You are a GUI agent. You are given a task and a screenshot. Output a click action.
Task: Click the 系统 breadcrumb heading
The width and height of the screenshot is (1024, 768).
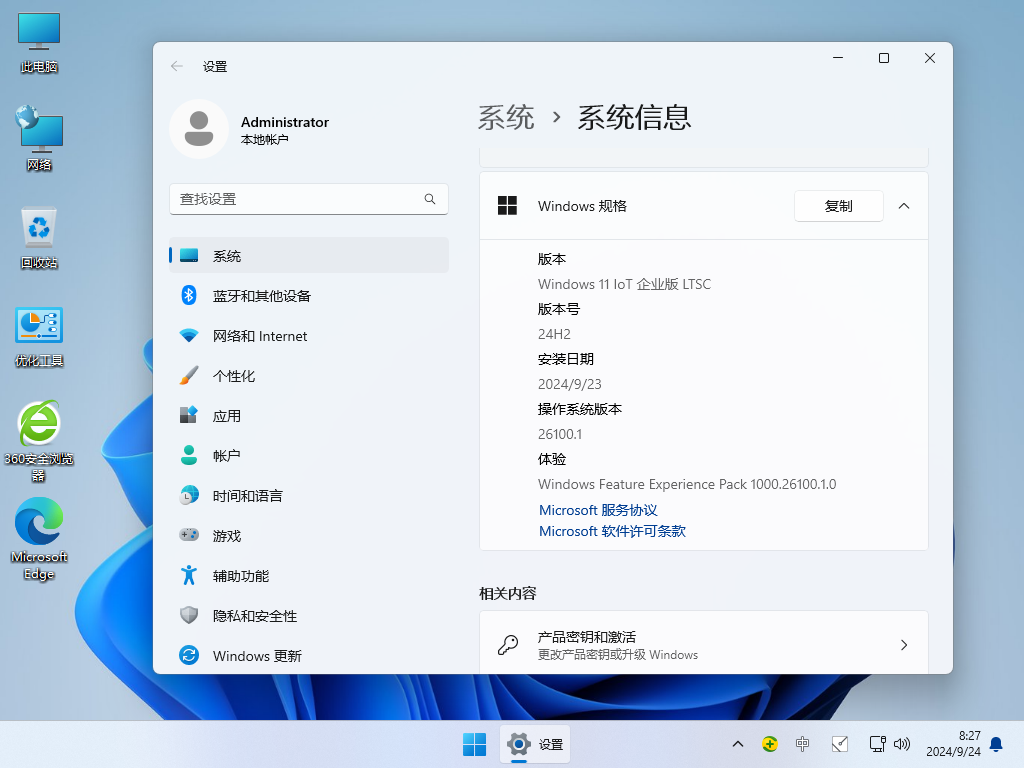point(506,118)
